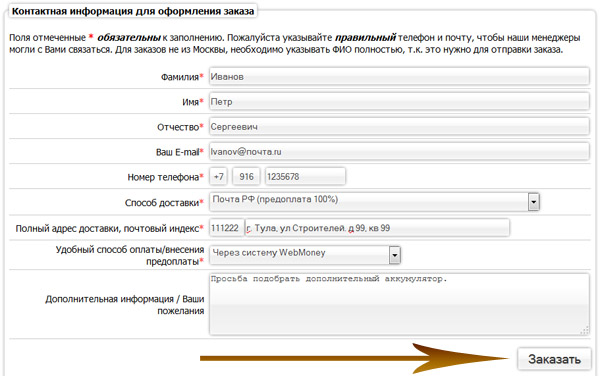Viewport: 600px width, 376px height.
Task: Click the Отчество label
Action: pyautogui.click(x=180, y=127)
